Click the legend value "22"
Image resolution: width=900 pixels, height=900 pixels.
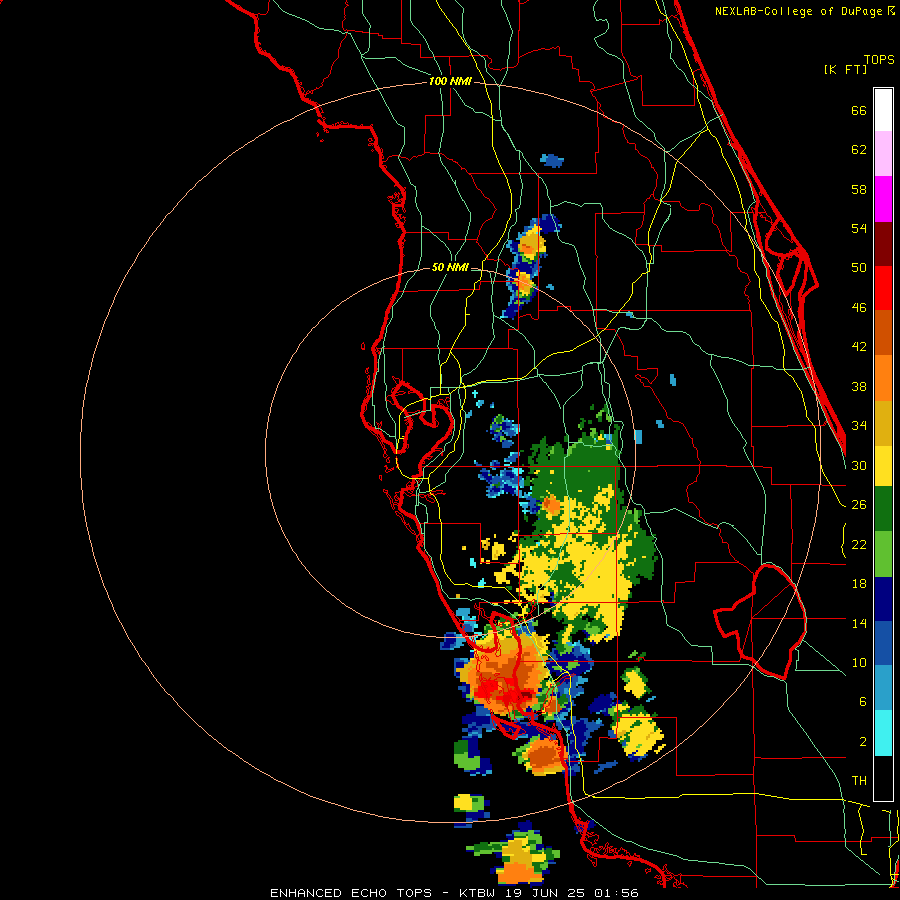(859, 544)
